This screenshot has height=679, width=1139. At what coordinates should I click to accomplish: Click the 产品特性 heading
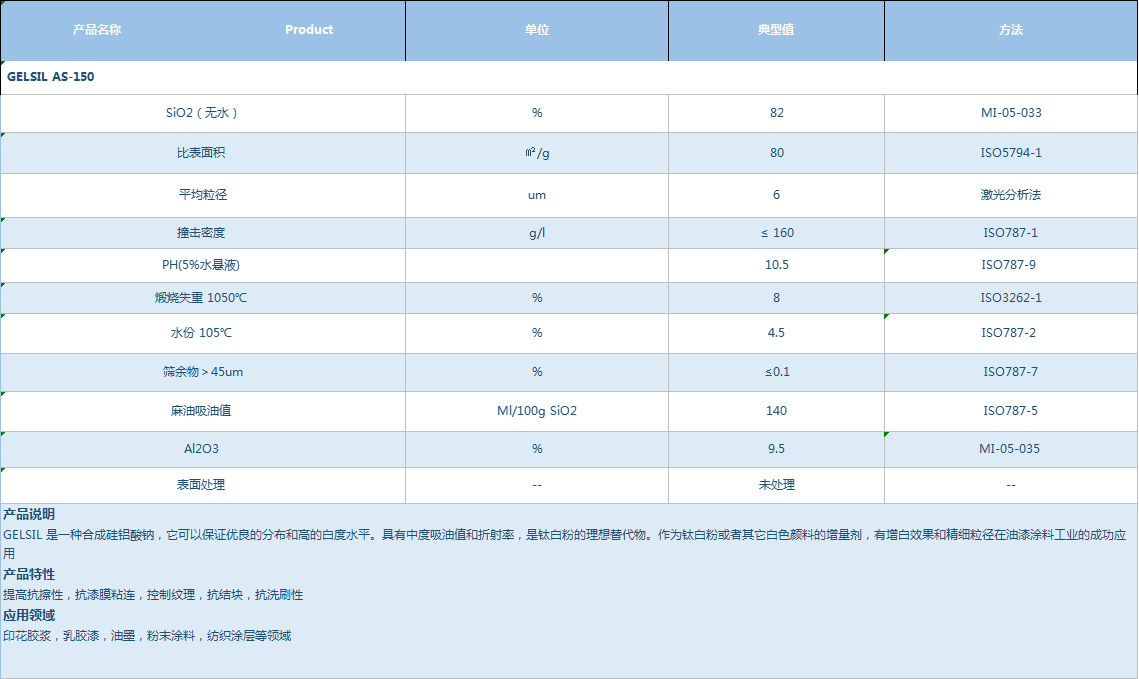[x=29, y=574]
